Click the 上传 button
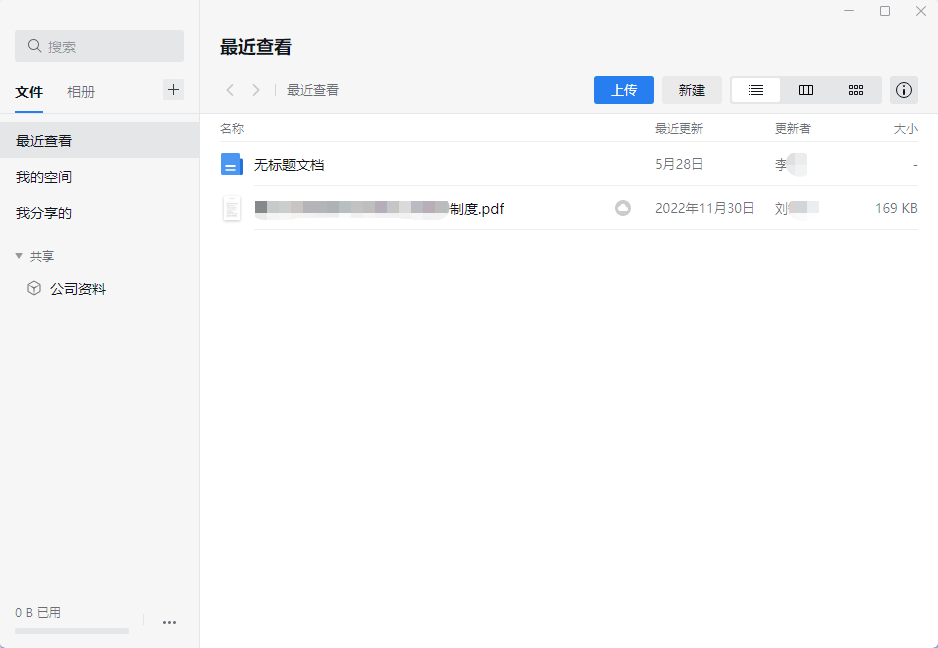 tap(623, 89)
